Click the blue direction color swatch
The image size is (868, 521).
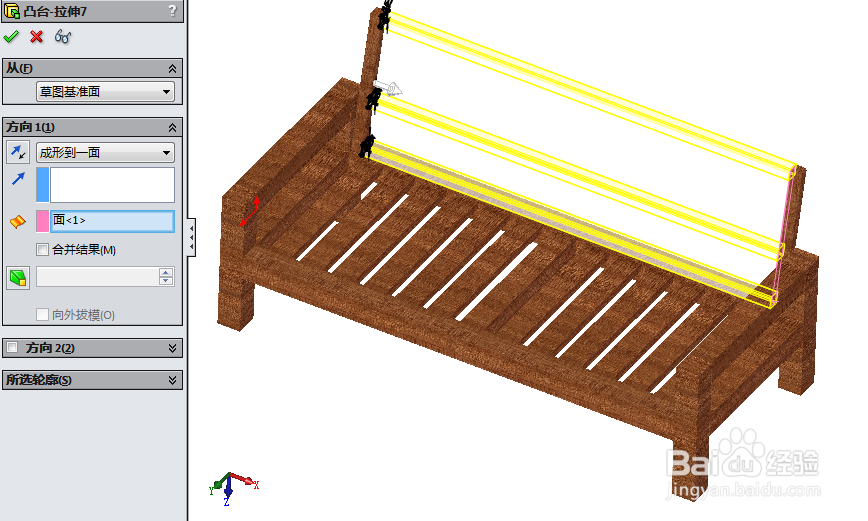point(43,185)
